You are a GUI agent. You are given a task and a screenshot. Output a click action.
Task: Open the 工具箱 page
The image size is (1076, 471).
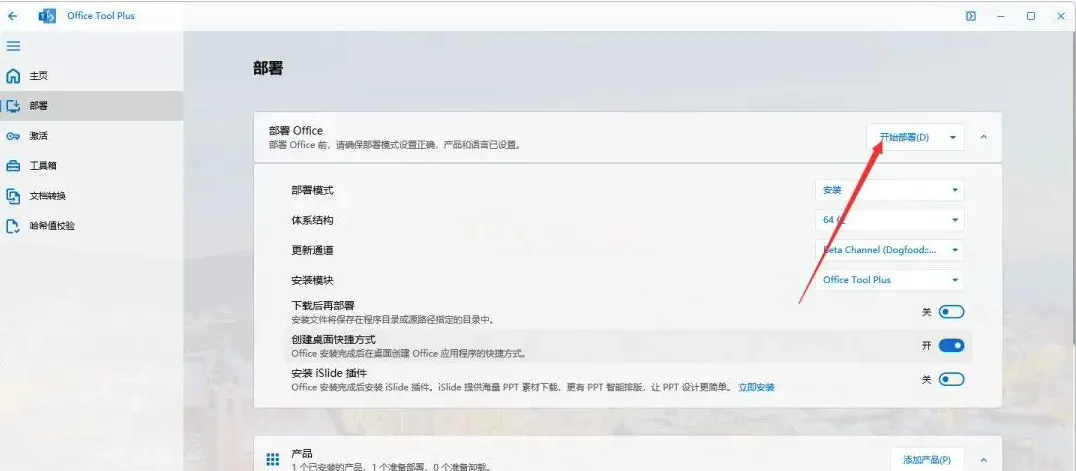pyautogui.click(x=92, y=166)
